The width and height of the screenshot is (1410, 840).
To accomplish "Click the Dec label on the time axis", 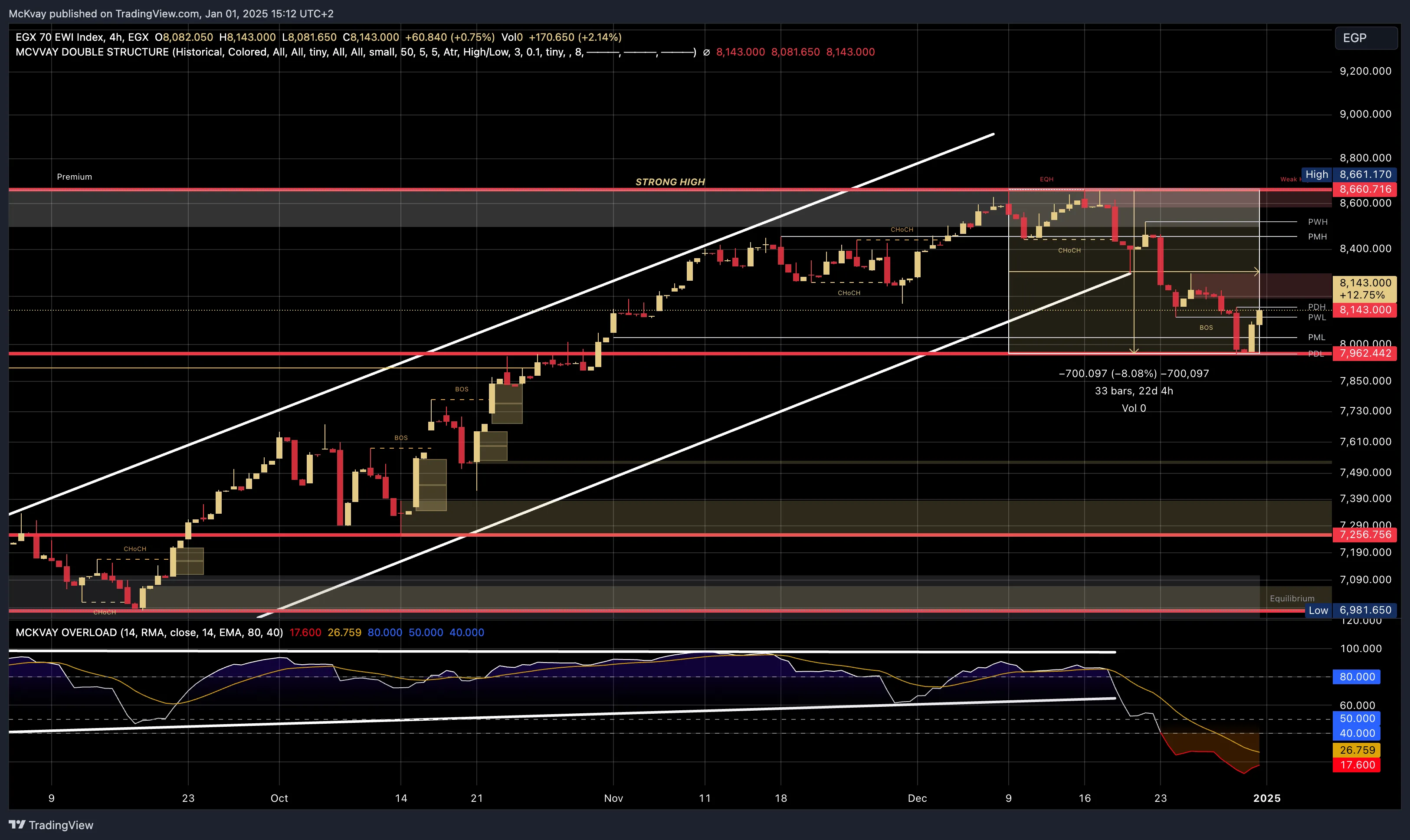I will tap(917, 798).
